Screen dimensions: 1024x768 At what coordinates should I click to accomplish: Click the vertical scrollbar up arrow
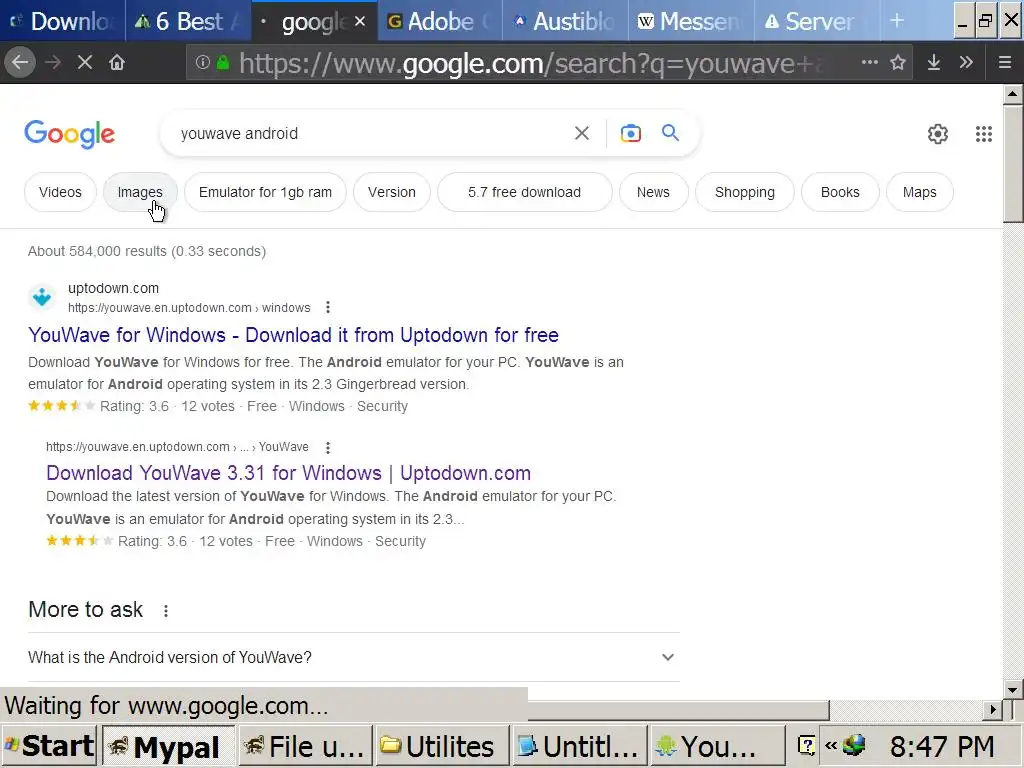[1012, 94]
